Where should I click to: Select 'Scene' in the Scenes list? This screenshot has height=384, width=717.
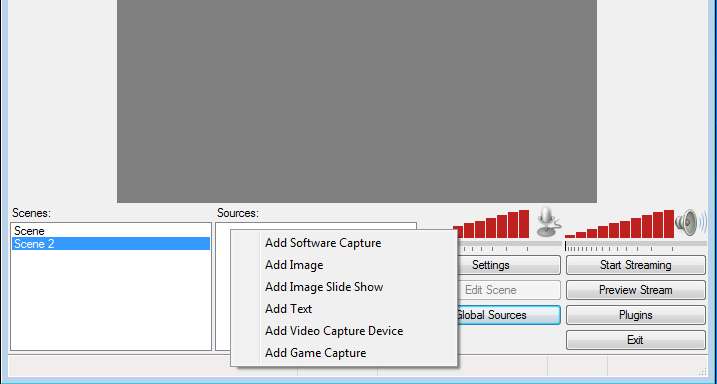[x=111, y=230]
